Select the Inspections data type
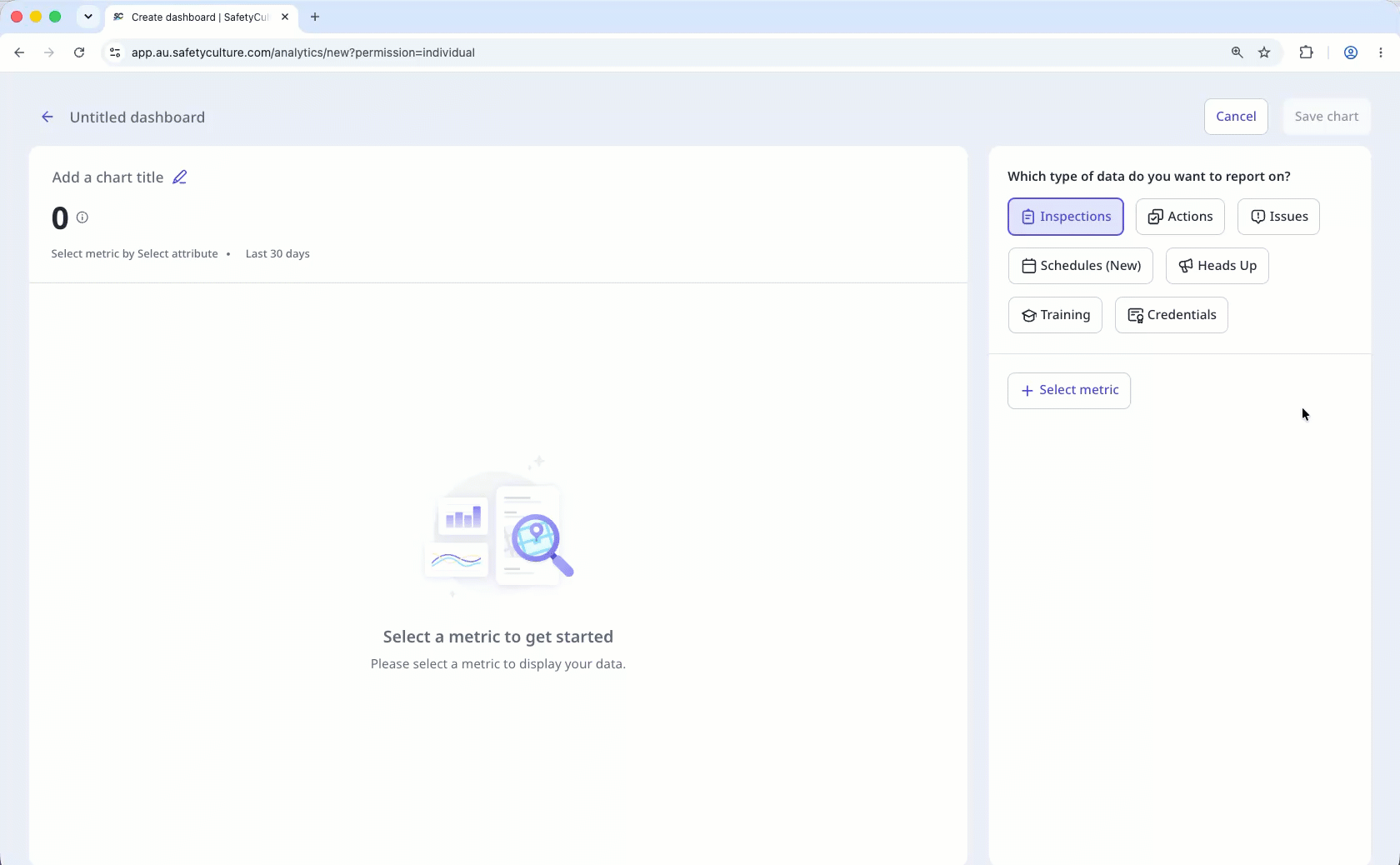 1066,217
